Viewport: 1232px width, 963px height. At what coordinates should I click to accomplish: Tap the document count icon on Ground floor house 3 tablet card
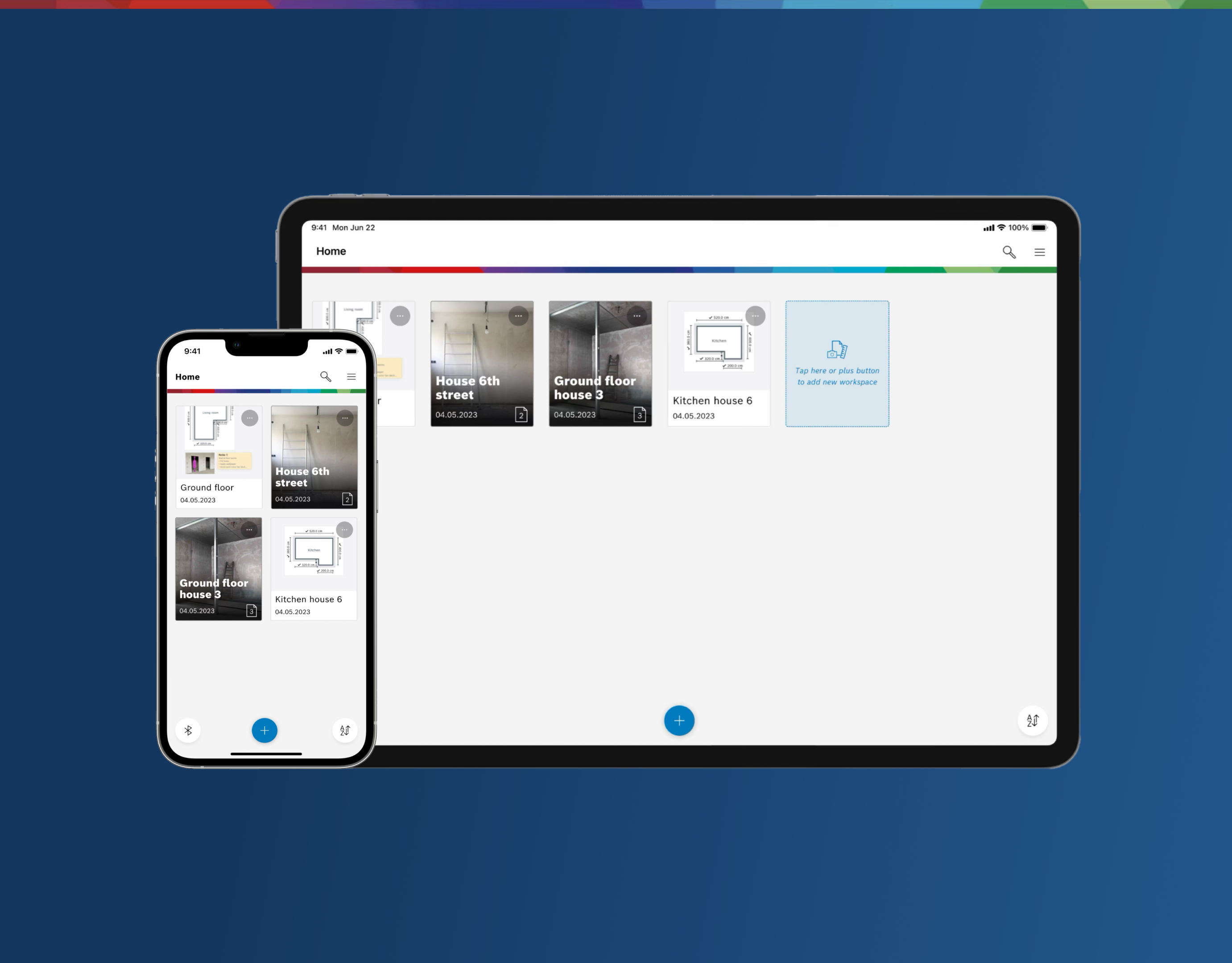640,415
